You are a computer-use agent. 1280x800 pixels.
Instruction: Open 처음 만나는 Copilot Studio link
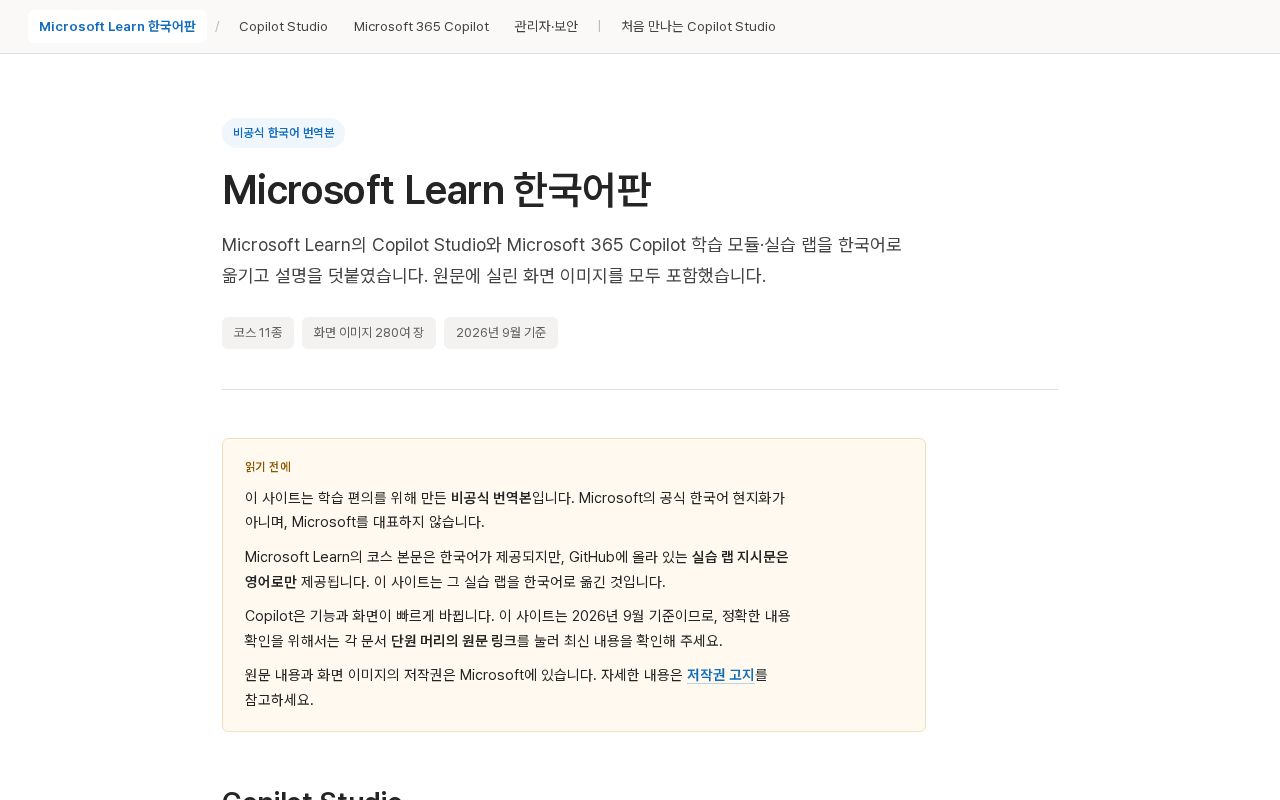(x=698, y=26)
